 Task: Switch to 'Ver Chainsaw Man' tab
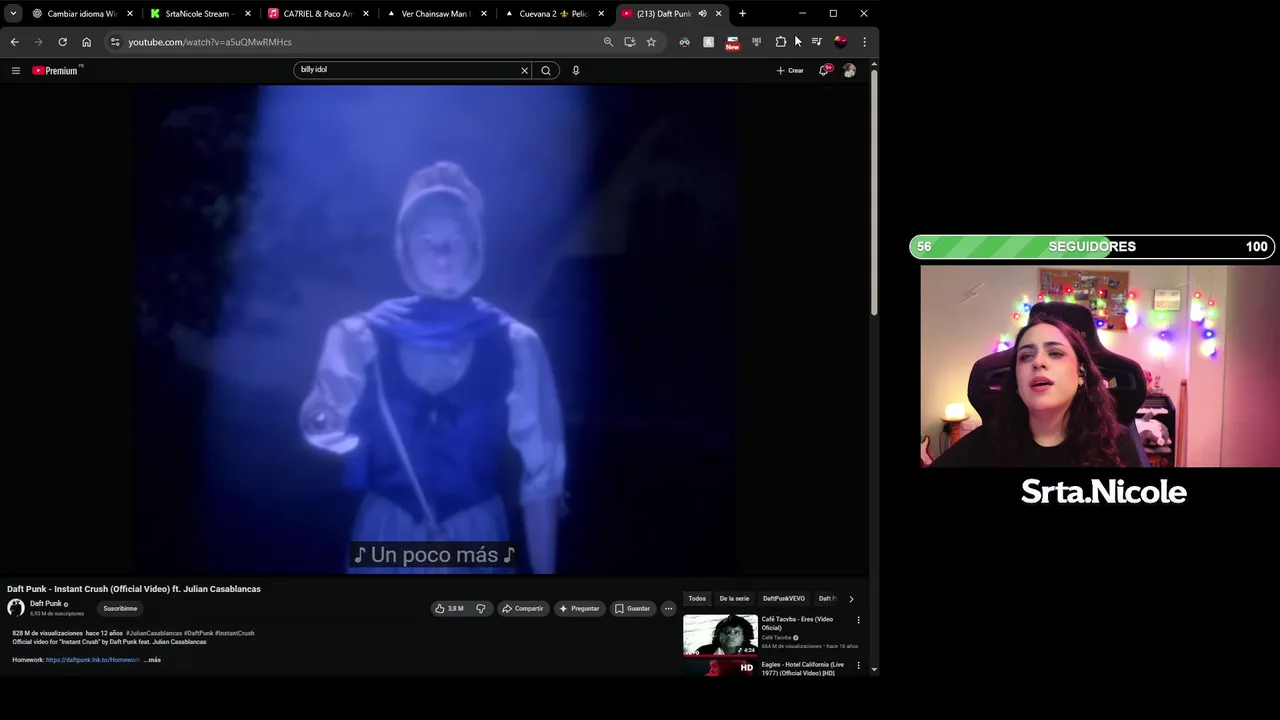pyautogui.click(x=436, y=14)
